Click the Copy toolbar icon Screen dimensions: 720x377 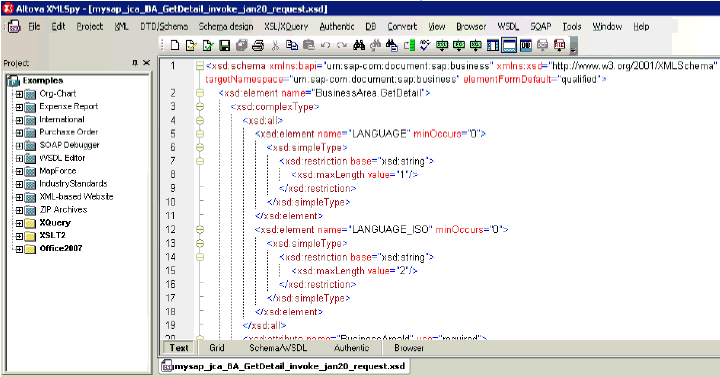(x=292, y=45)
